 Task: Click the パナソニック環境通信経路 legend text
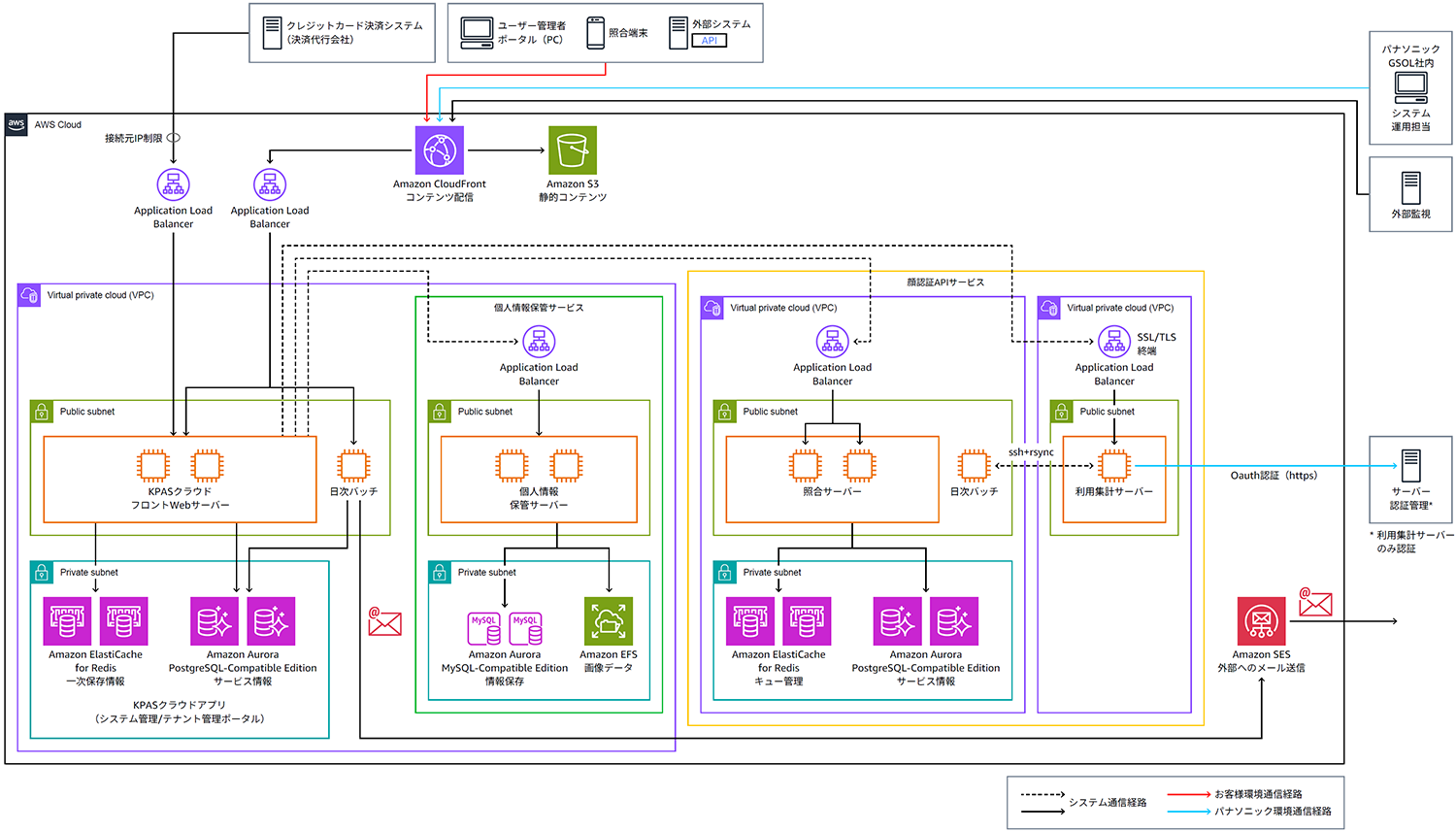coord(1273,812)
